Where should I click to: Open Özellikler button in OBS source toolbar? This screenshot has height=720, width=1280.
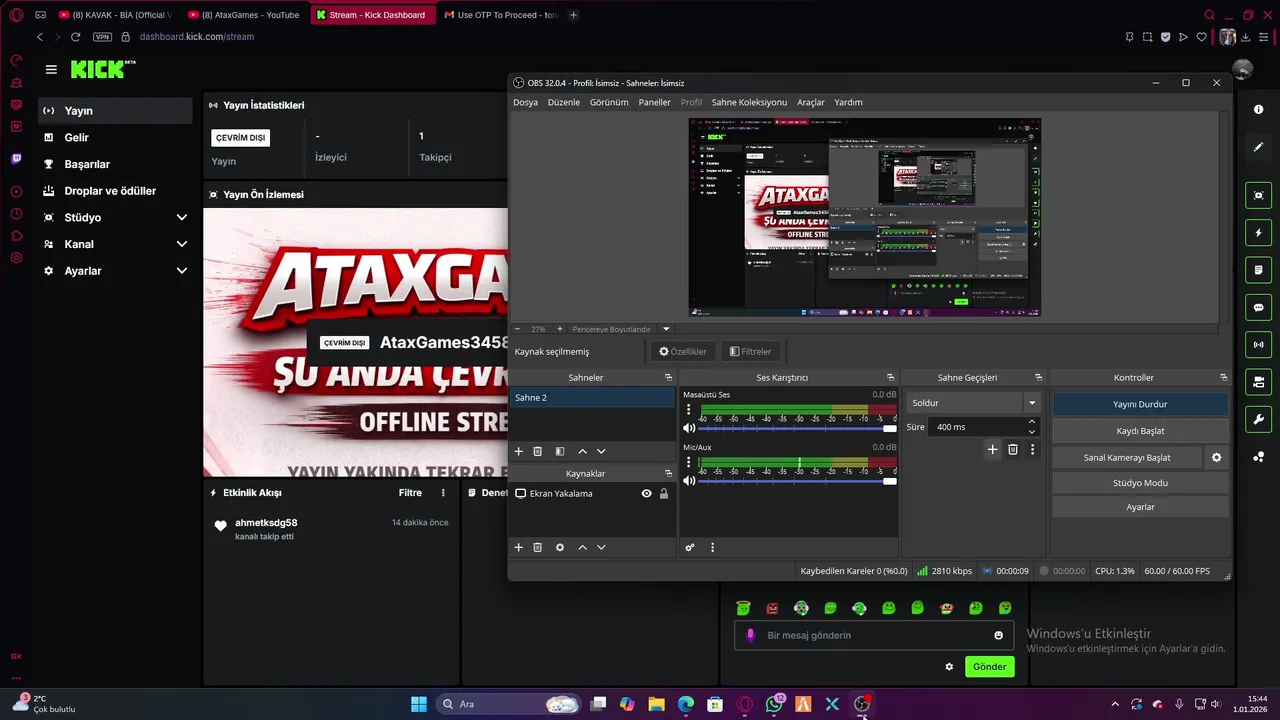[x=682, y=352]
